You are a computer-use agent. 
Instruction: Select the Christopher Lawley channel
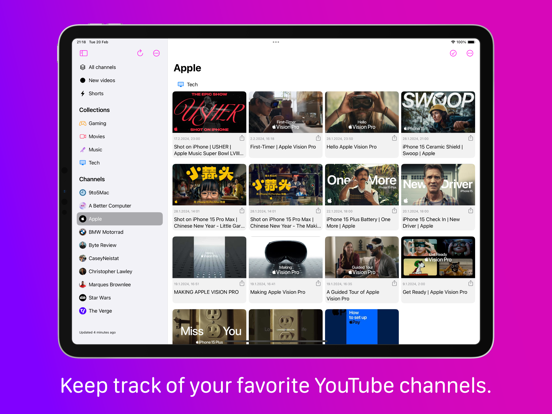point(120,271)
